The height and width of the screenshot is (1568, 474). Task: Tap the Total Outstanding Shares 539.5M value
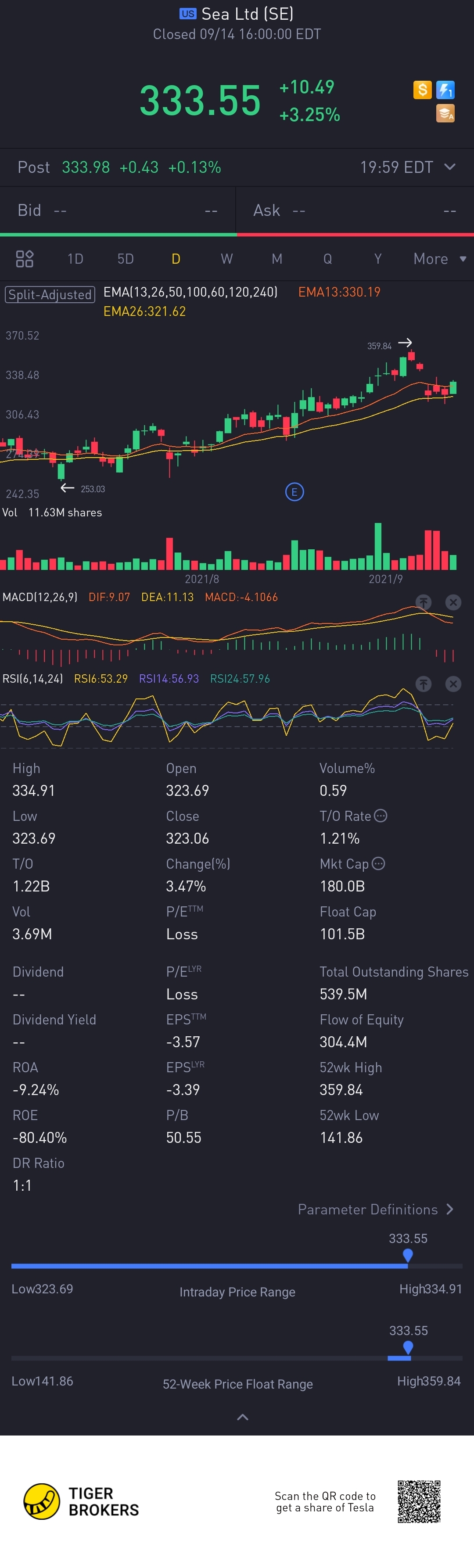pos(344,994)
